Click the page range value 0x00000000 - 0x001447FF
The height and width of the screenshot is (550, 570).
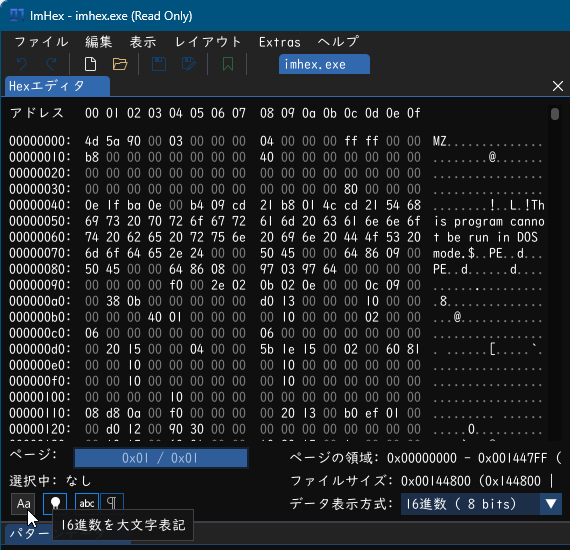click(467, 458)
